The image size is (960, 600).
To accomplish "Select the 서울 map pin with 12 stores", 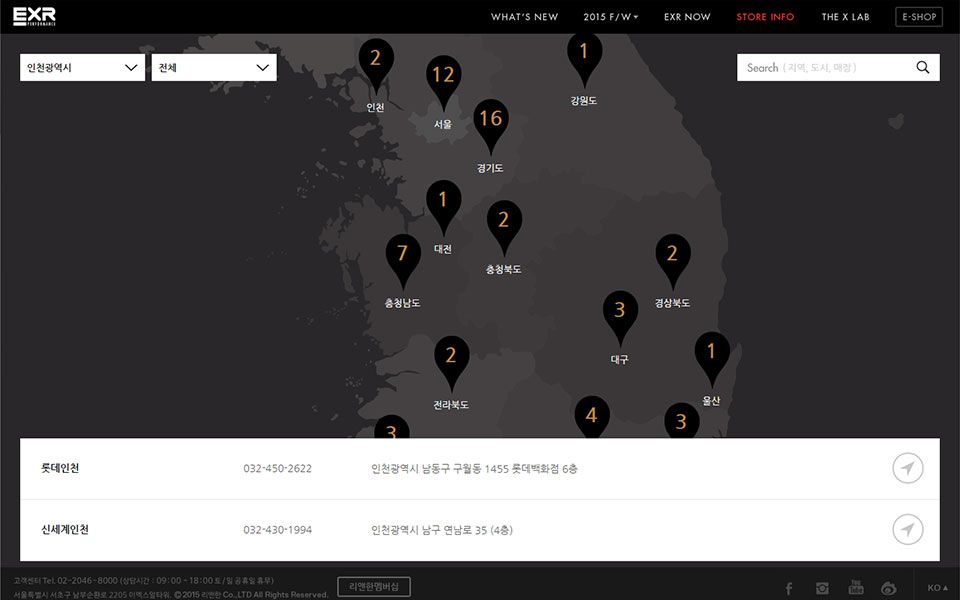I will (x=443, y=78).
